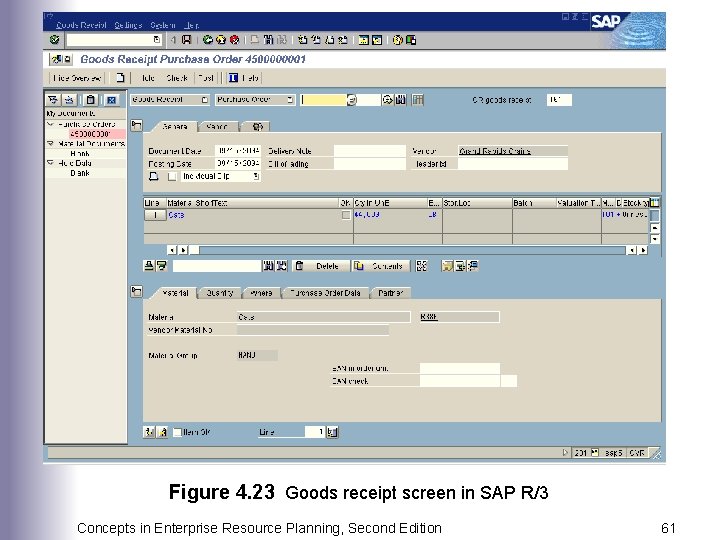720x540 pixels.
Task: Switch to the Vendor header tab
Action: (217, 127)
